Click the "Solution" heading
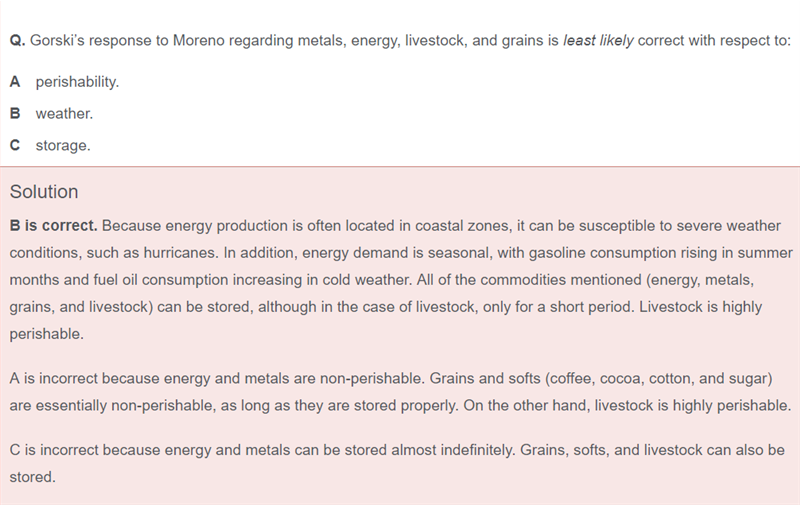800x505 pixels. (44, 192)
